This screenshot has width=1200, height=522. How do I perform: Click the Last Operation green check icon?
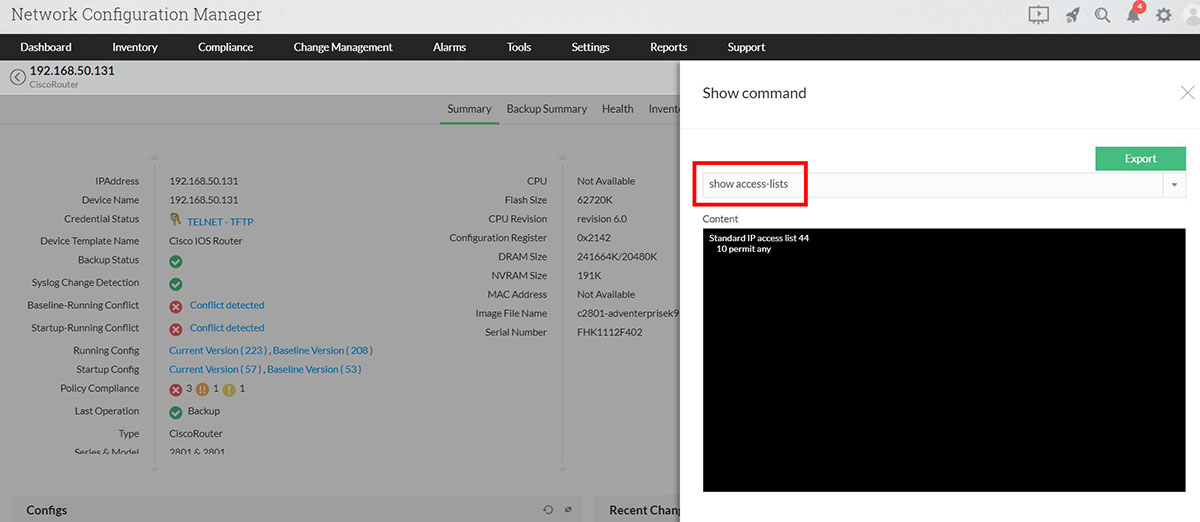[x=176, y=412]
